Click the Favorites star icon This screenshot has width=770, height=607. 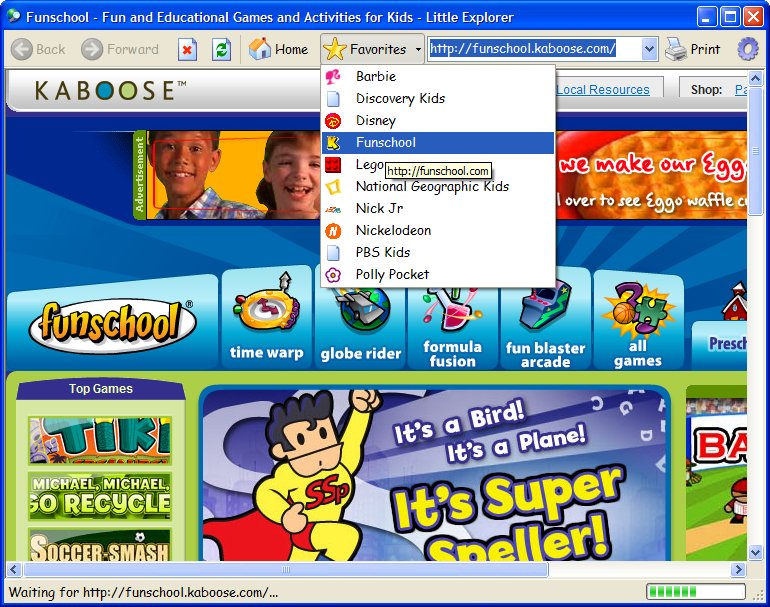click(x=335, y=49)
